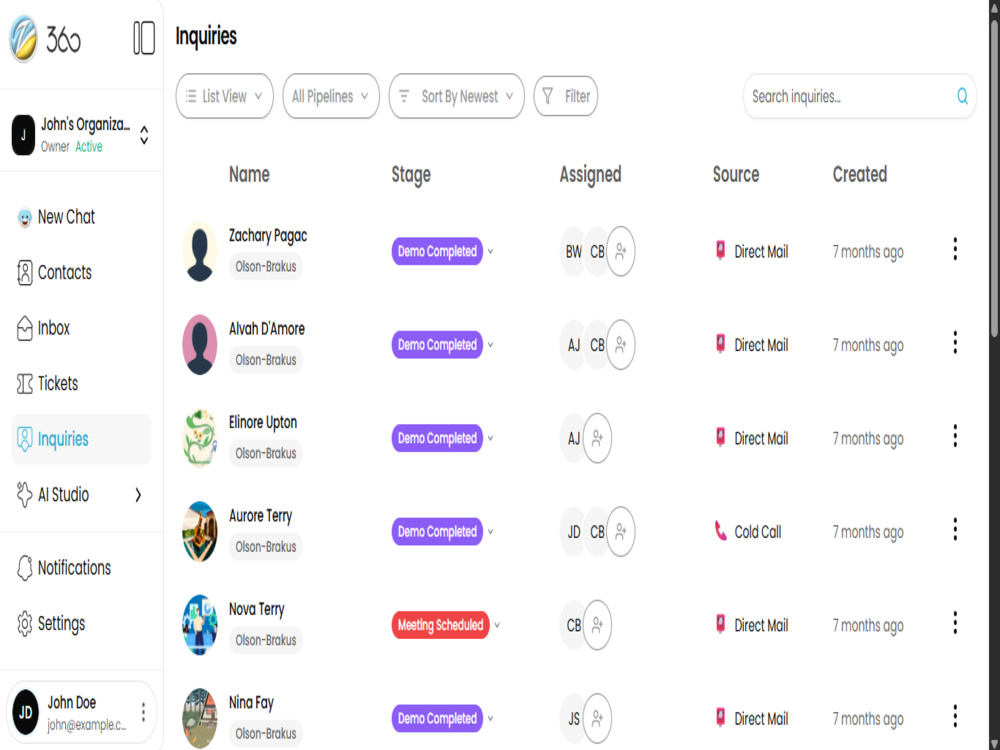Open Elinore Upton inquiry name
Screen dimensions: 1000x750
tap(263, 422)
